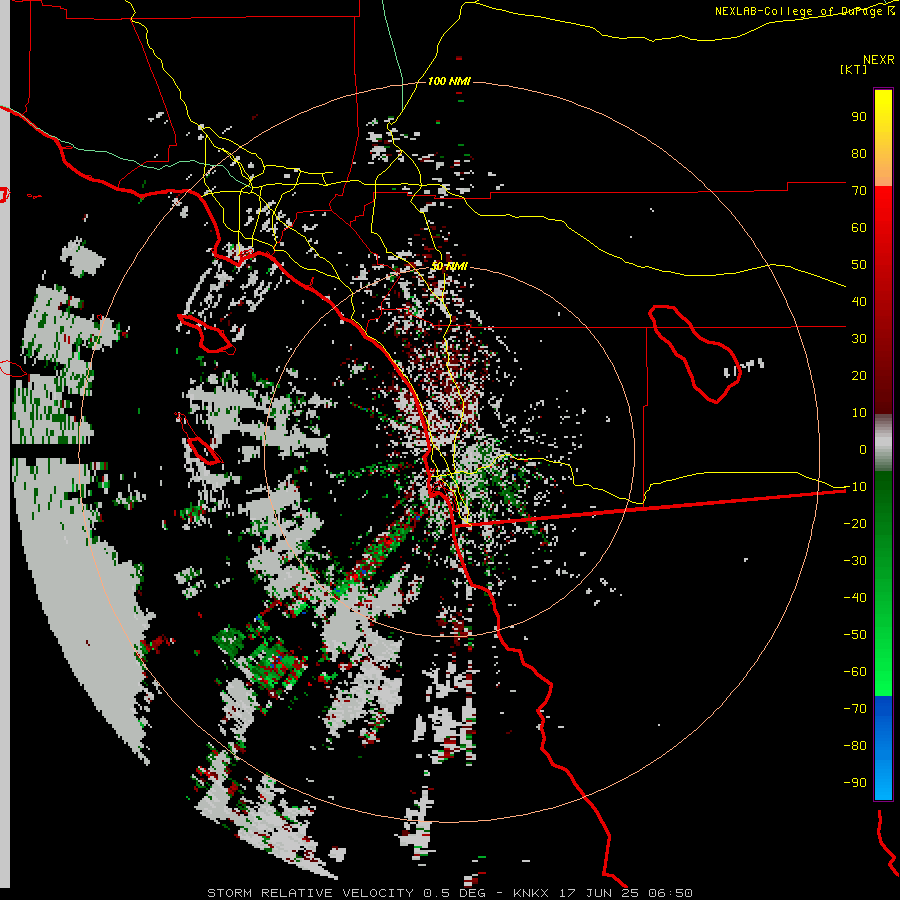Click the KNKX station identifier in caption
The width and height of the screenshot is (900, 900).
pos(531,893)
